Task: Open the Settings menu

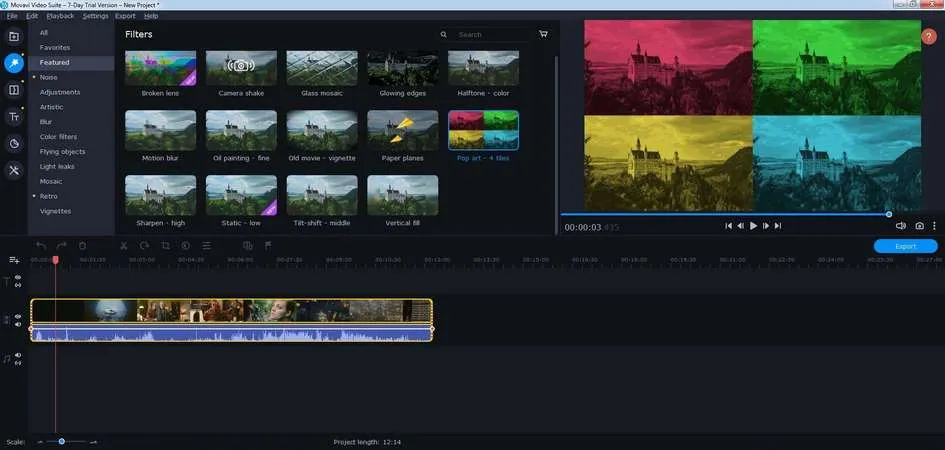Action: pyautogui.click(x=95, y=16)
